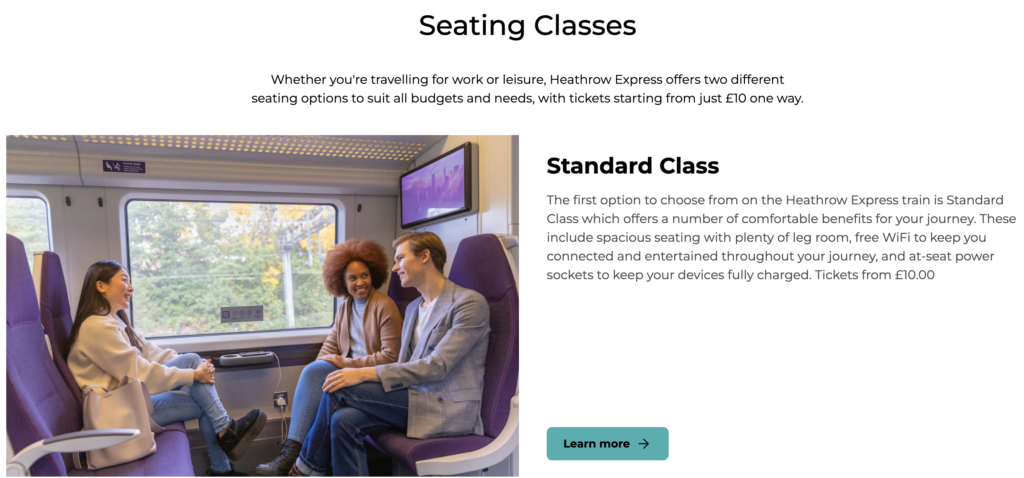Image resolution: width=1024 pixels, height=478 pixels.
Task: Click the Learn more button
Action: click(607, 443)
